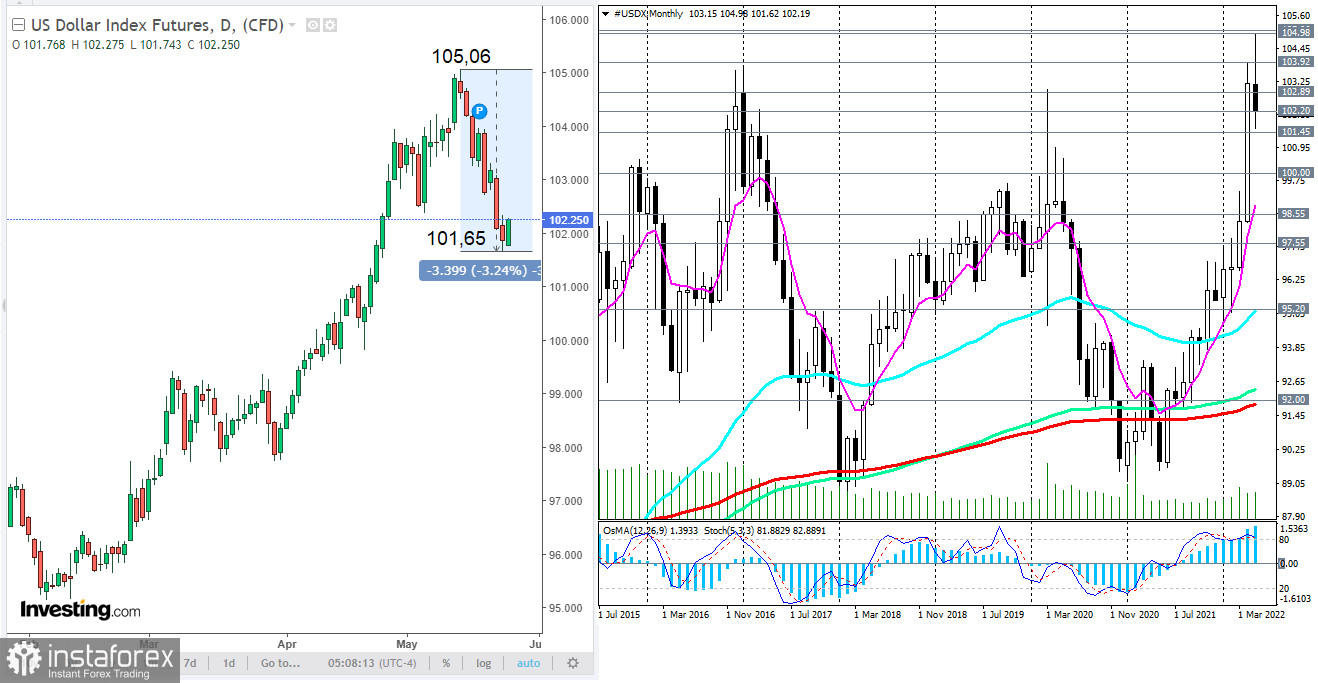Image resolution: width=1318 pixels, height=683 pixels.
Task: Toggle percent scale with the % button
Action: (x=446, y=663)
